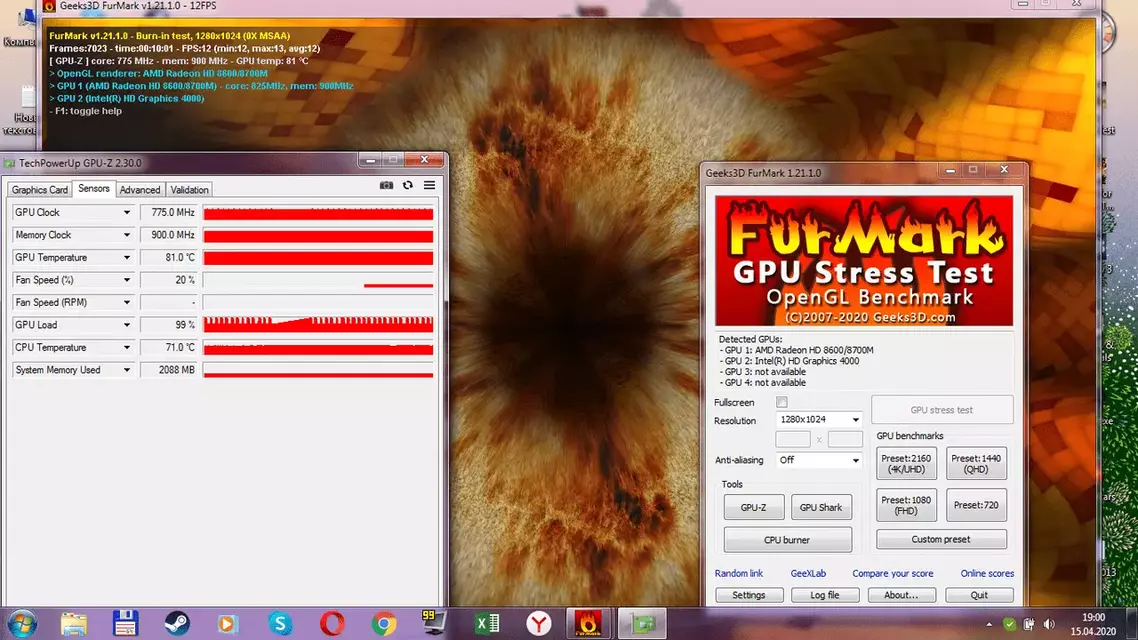Expand the System Memory Used dropdown
The image size is (1138, 640).
pyautogui.click(x=127, y=370)
